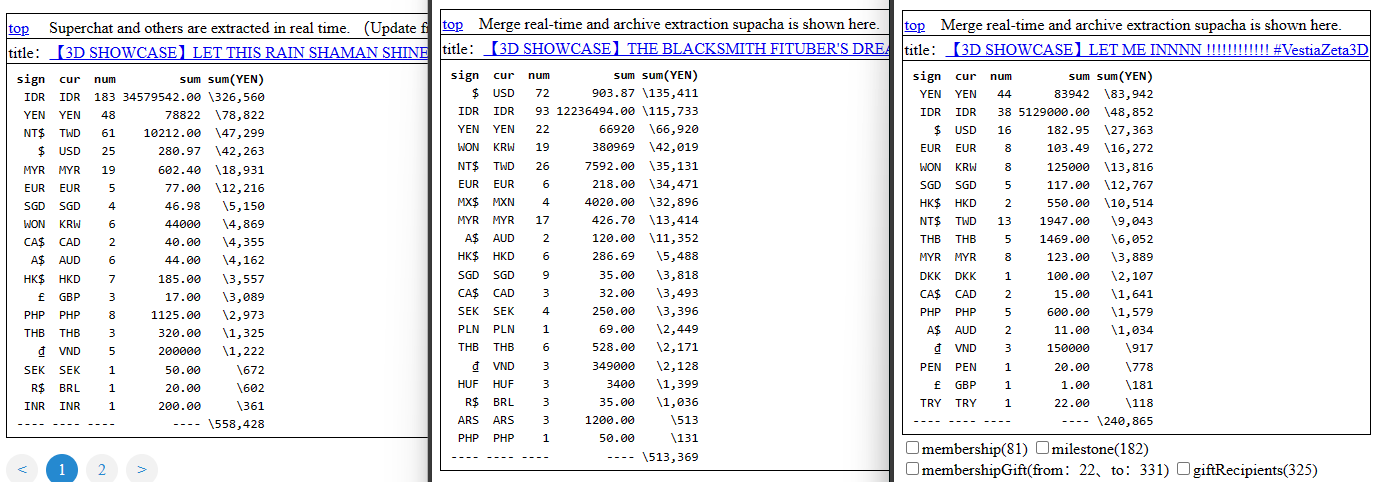Enable the membership(81) checkbox

click(912, 448)
